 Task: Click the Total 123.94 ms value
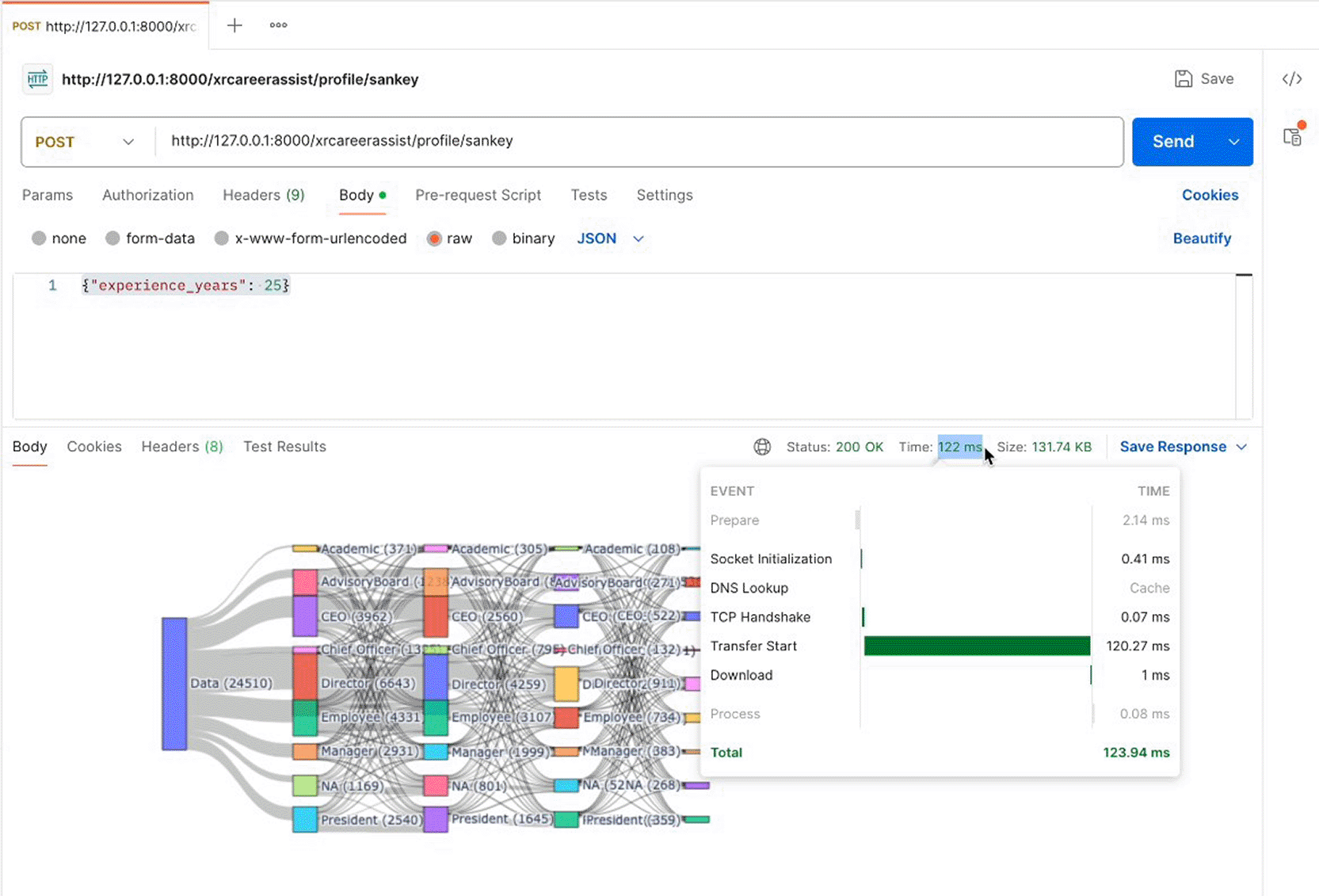pos(1136,753)
